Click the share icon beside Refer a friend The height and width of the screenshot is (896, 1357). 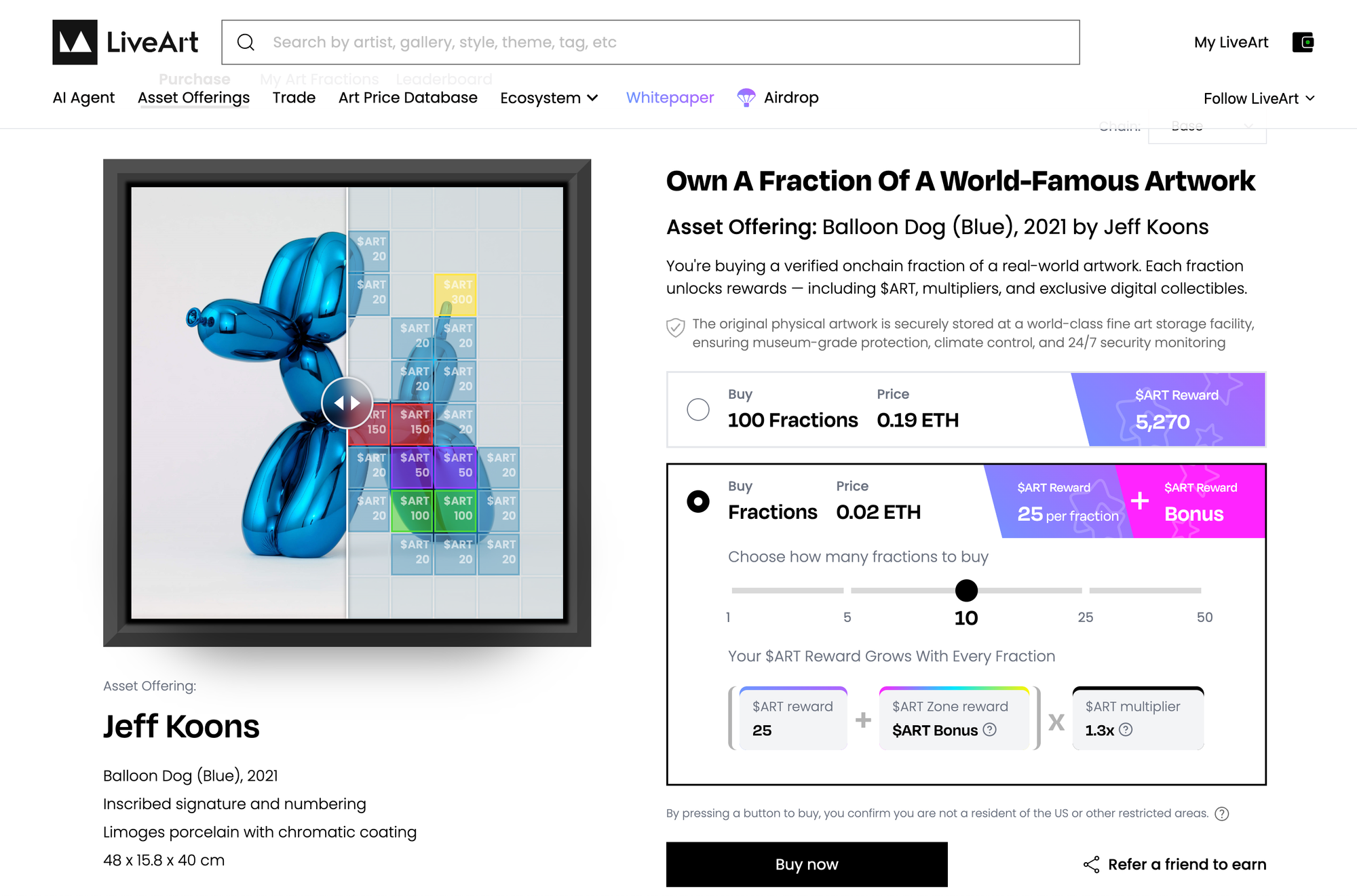click(1092, 864)
